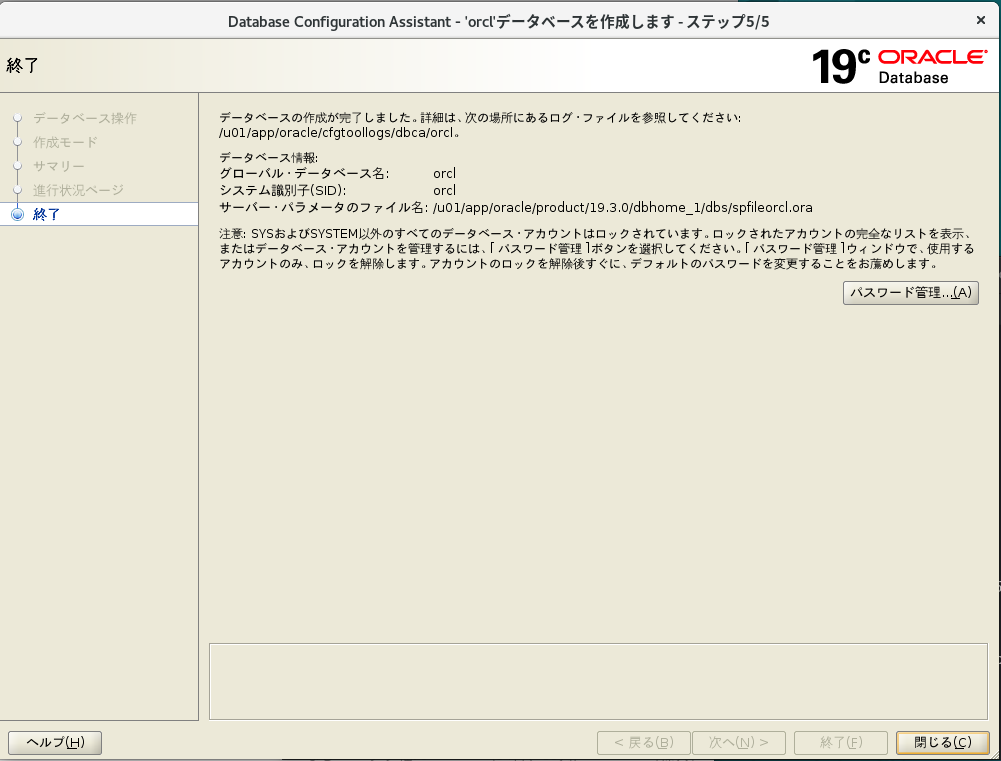Click the bullet icon beside サマリー step
1001x761 pixels.
(x=17, y=166)
